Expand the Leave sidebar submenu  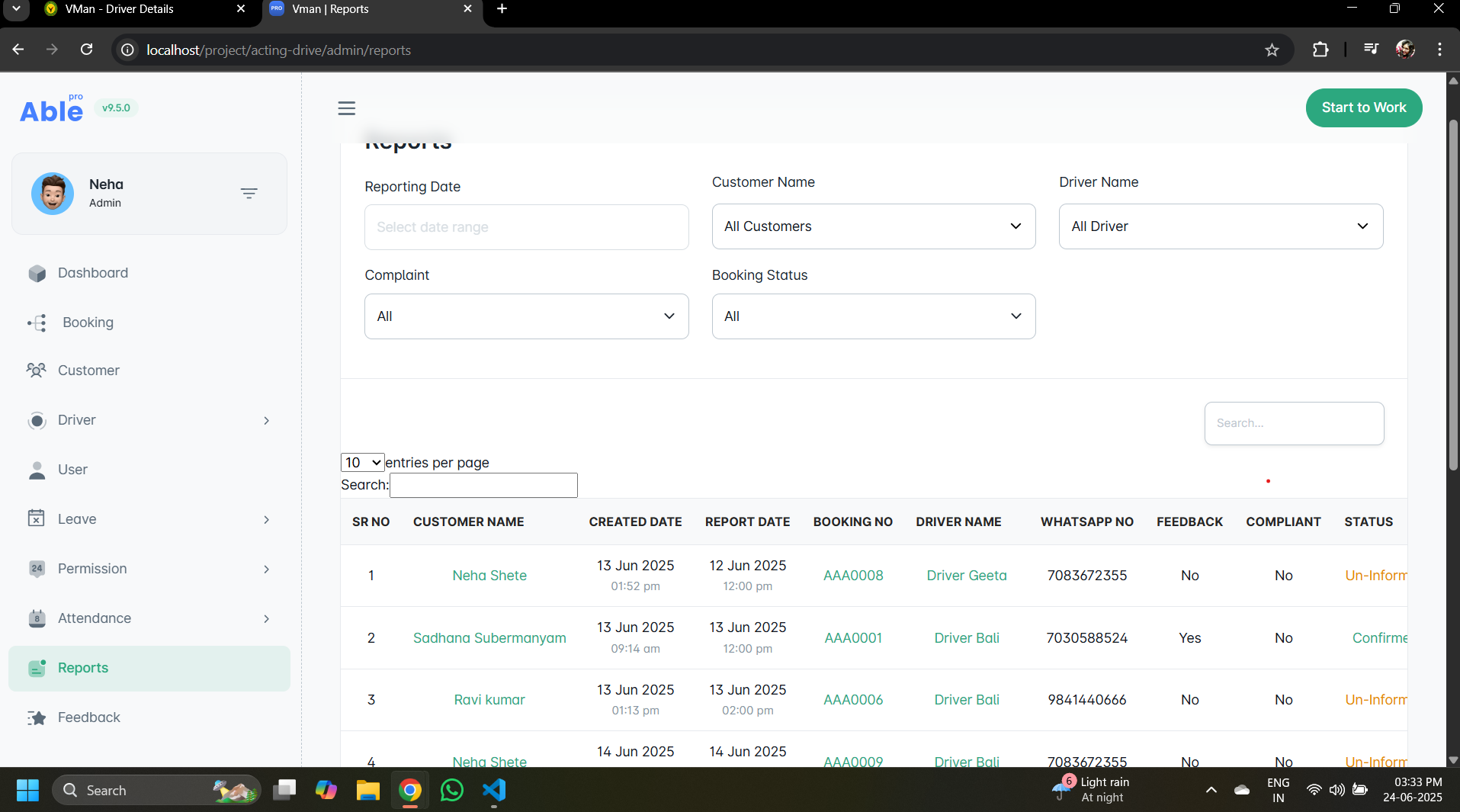(266, 520)
